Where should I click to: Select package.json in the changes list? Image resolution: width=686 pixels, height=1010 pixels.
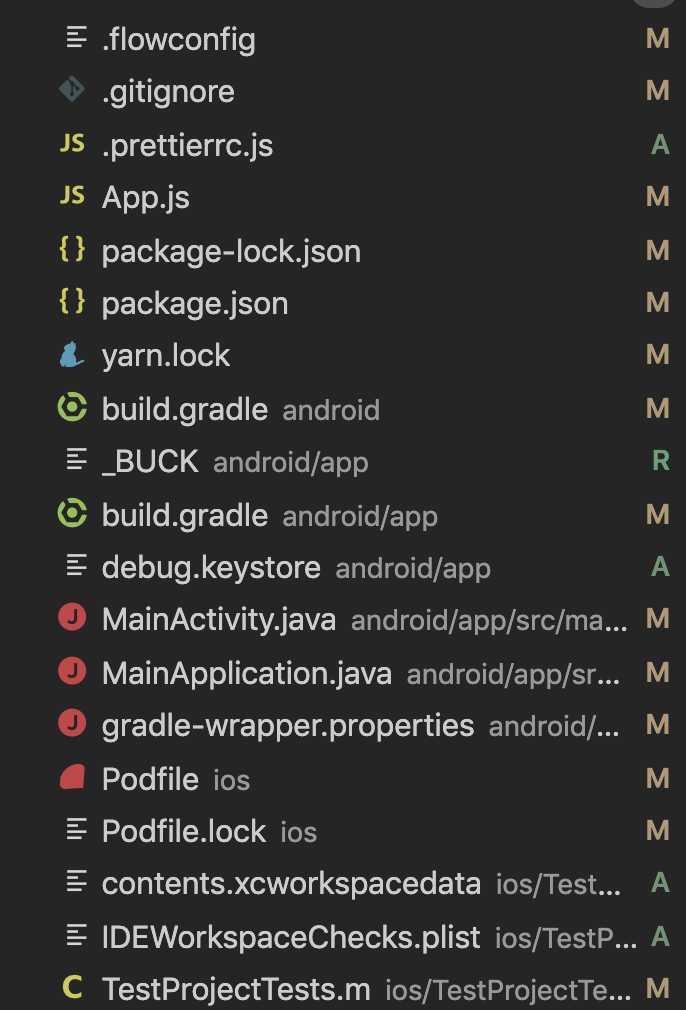[195, 303]
